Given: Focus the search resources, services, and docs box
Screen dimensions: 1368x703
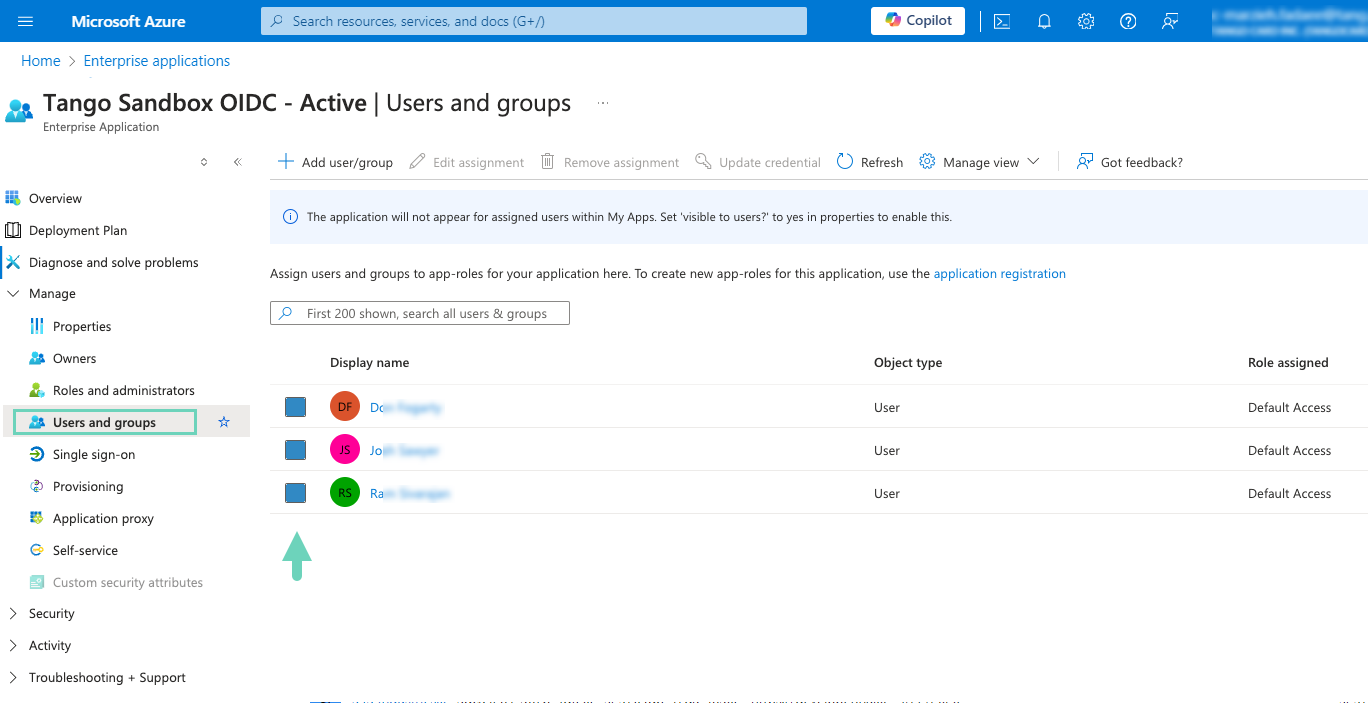Looking at the screenshot, I should point(534,21).
